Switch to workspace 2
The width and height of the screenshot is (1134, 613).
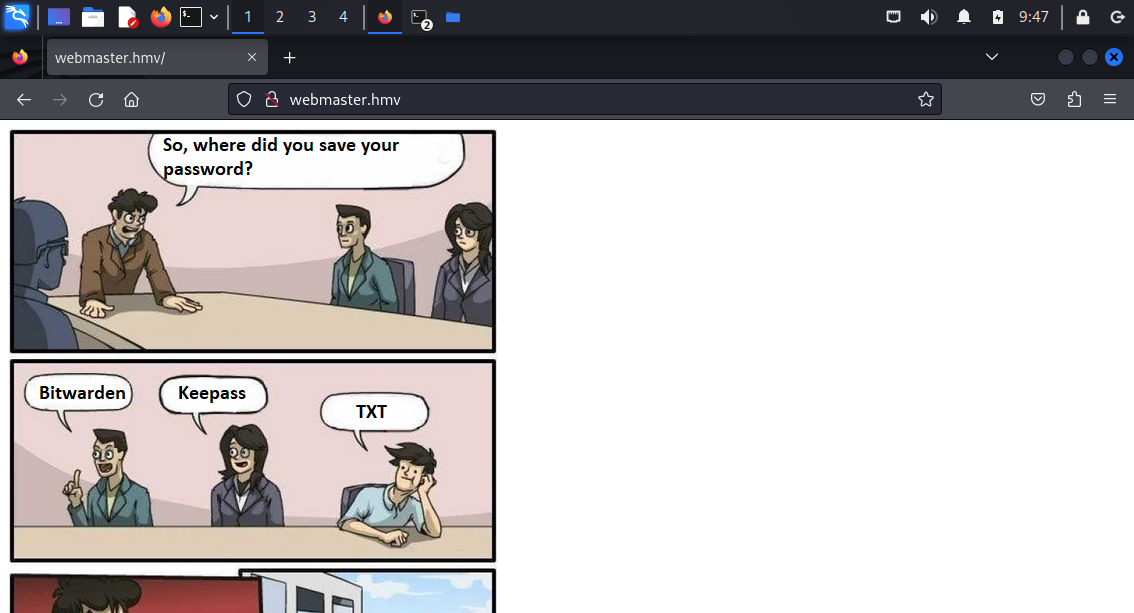click(280, 17)
